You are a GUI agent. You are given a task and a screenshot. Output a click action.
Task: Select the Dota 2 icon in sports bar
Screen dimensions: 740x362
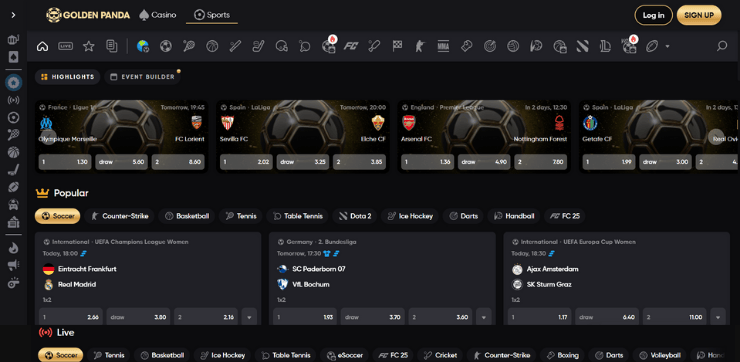[x=582, y=46]
